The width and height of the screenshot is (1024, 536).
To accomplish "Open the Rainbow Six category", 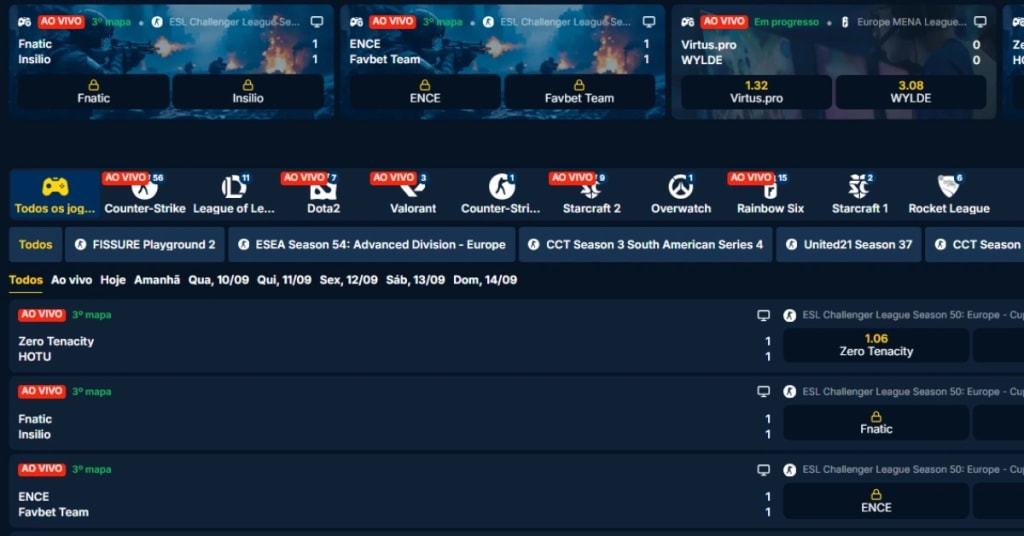I will click(770, 195).
